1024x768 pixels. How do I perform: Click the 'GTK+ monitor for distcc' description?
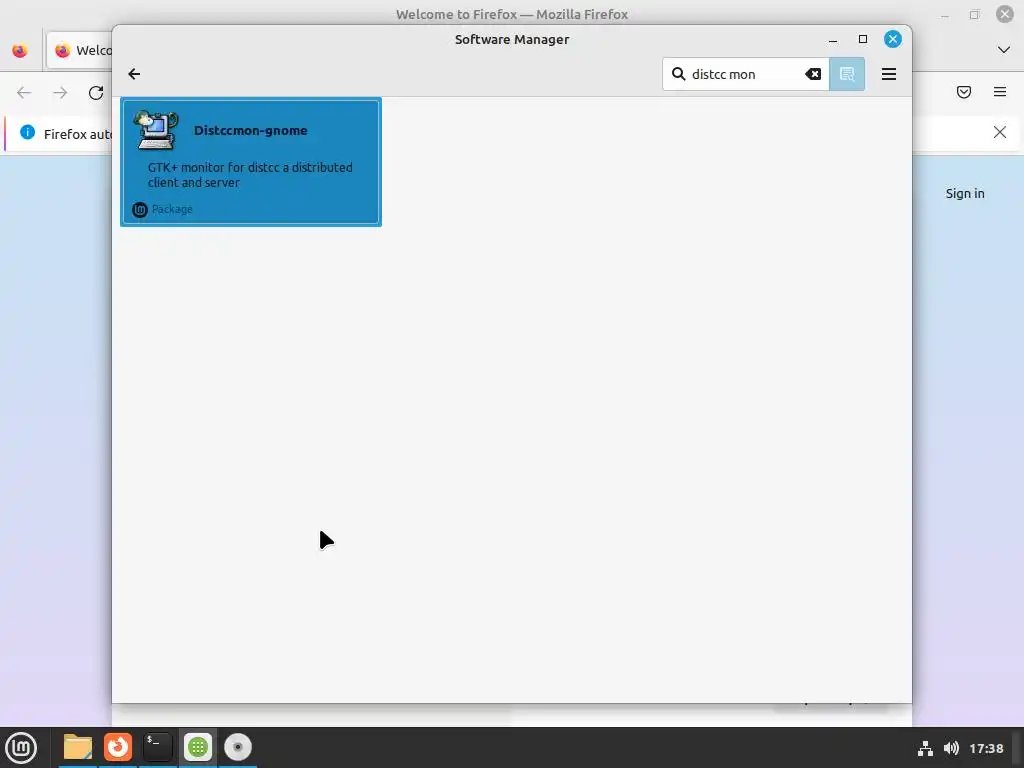pyautogui.click(x=250, y=174)
